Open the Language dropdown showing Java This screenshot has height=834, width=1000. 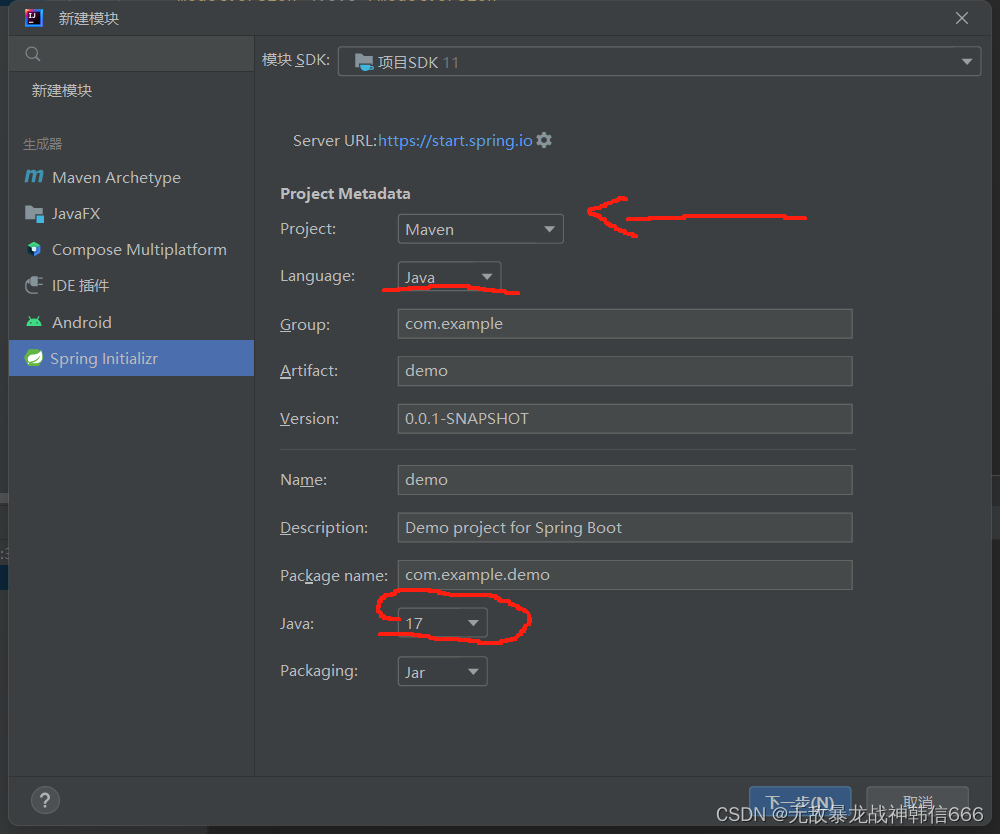(x=449, y=277)
